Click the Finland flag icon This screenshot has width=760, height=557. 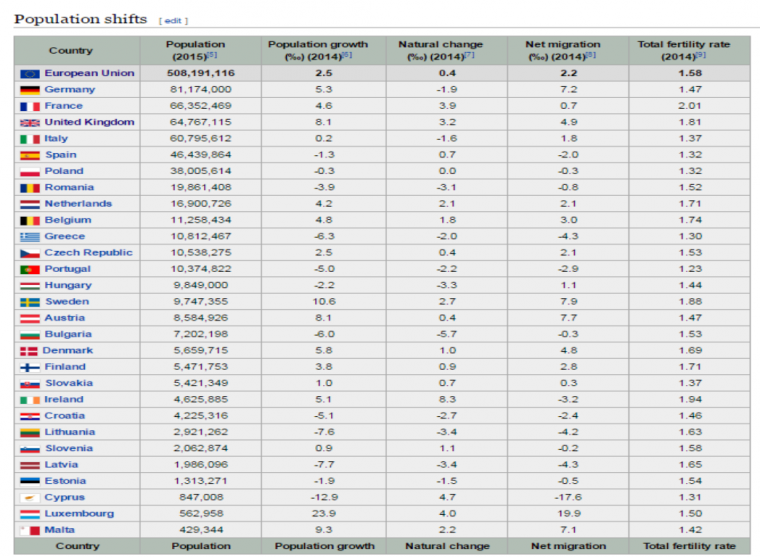[x=30, y=368]
